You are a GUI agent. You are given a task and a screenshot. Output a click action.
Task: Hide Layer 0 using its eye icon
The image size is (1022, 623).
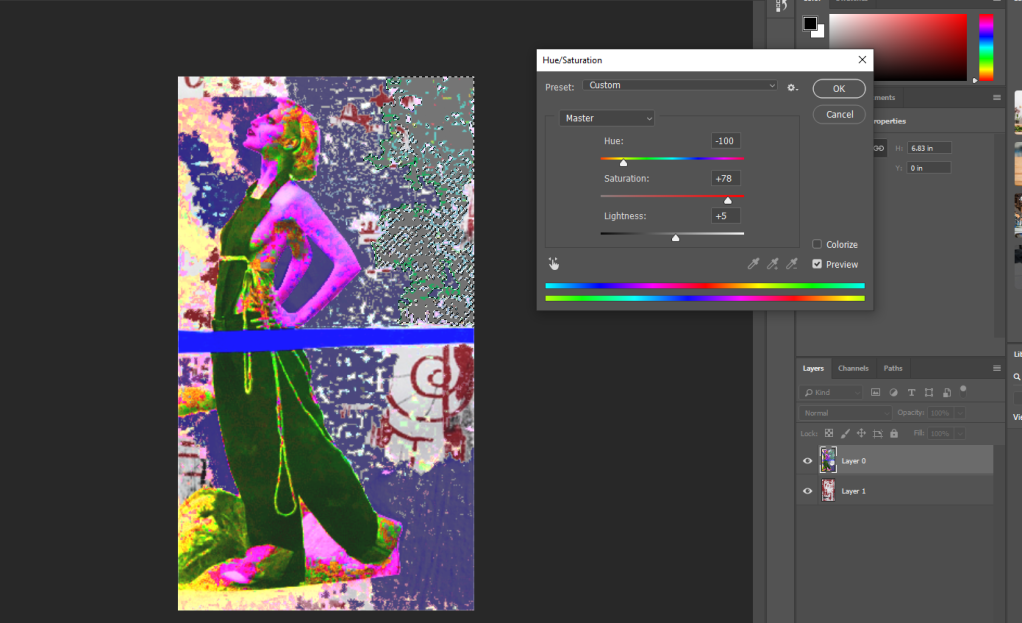[807, 461]
